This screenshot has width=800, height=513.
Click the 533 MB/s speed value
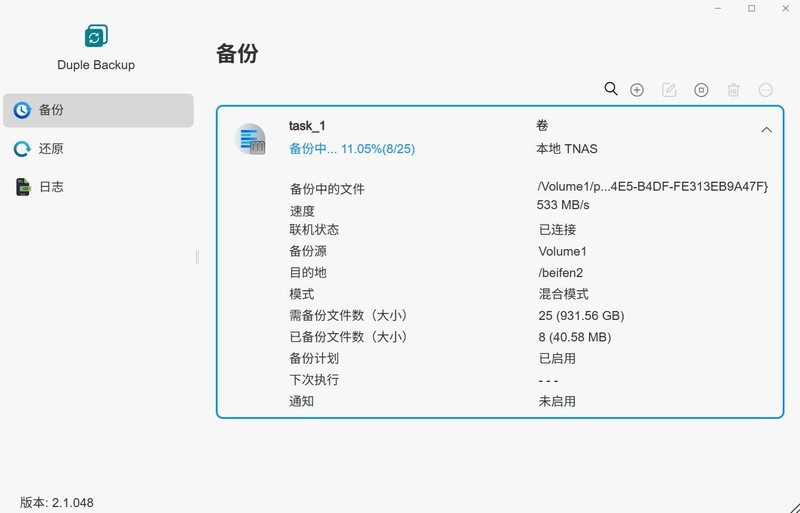(563, 205)
